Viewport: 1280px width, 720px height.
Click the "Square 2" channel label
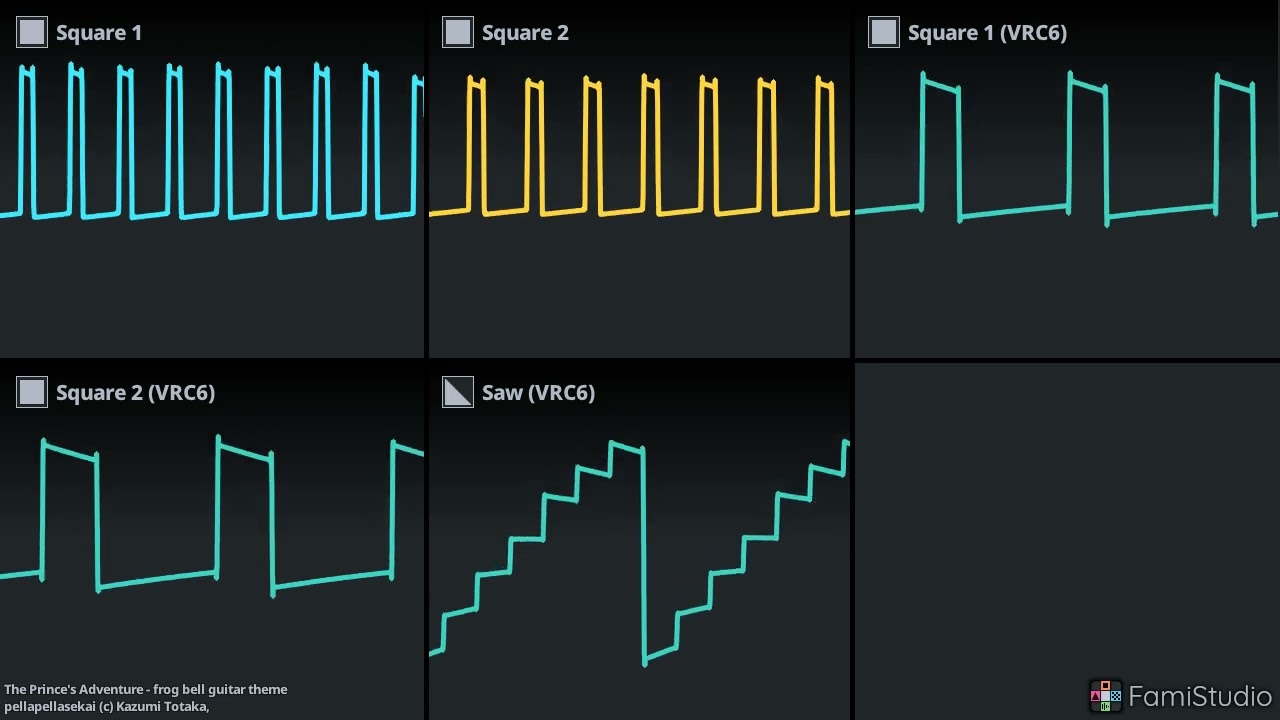[x=525, y=33]
